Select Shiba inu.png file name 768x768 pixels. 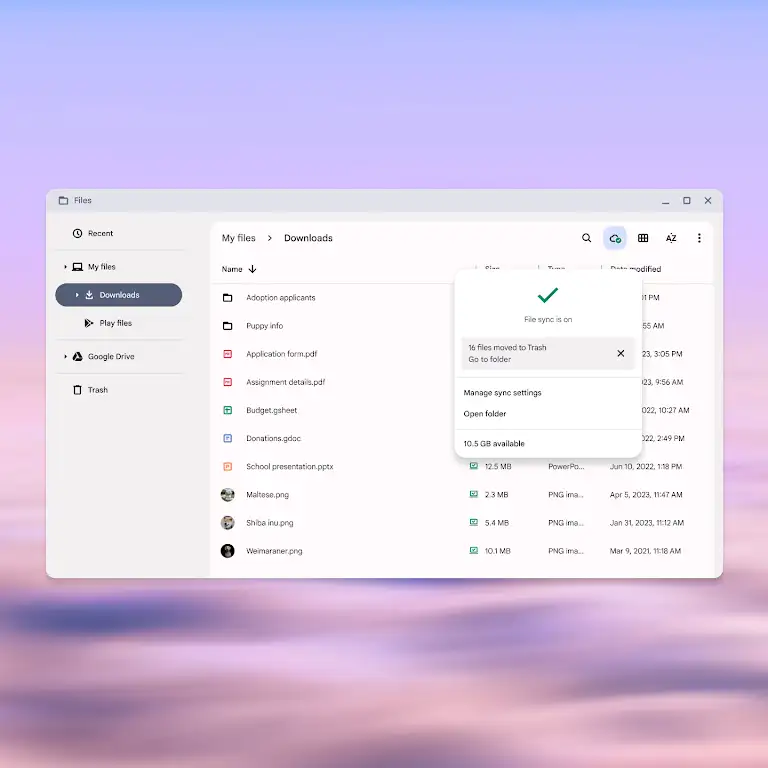[x=269, y=523]
